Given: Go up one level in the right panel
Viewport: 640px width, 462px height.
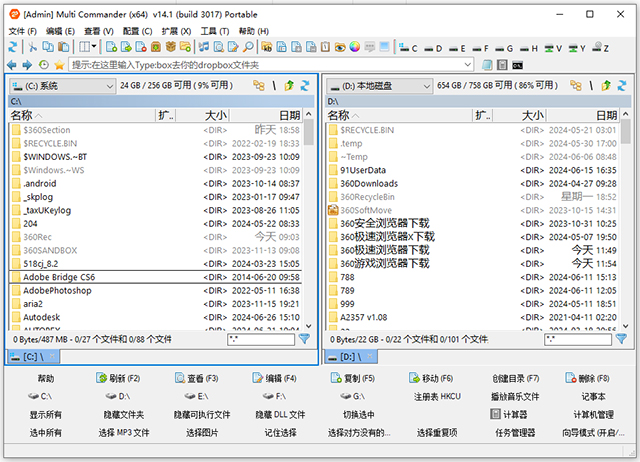Looking at the screenshot, I should pyautogui.click(x=606, y=85).
